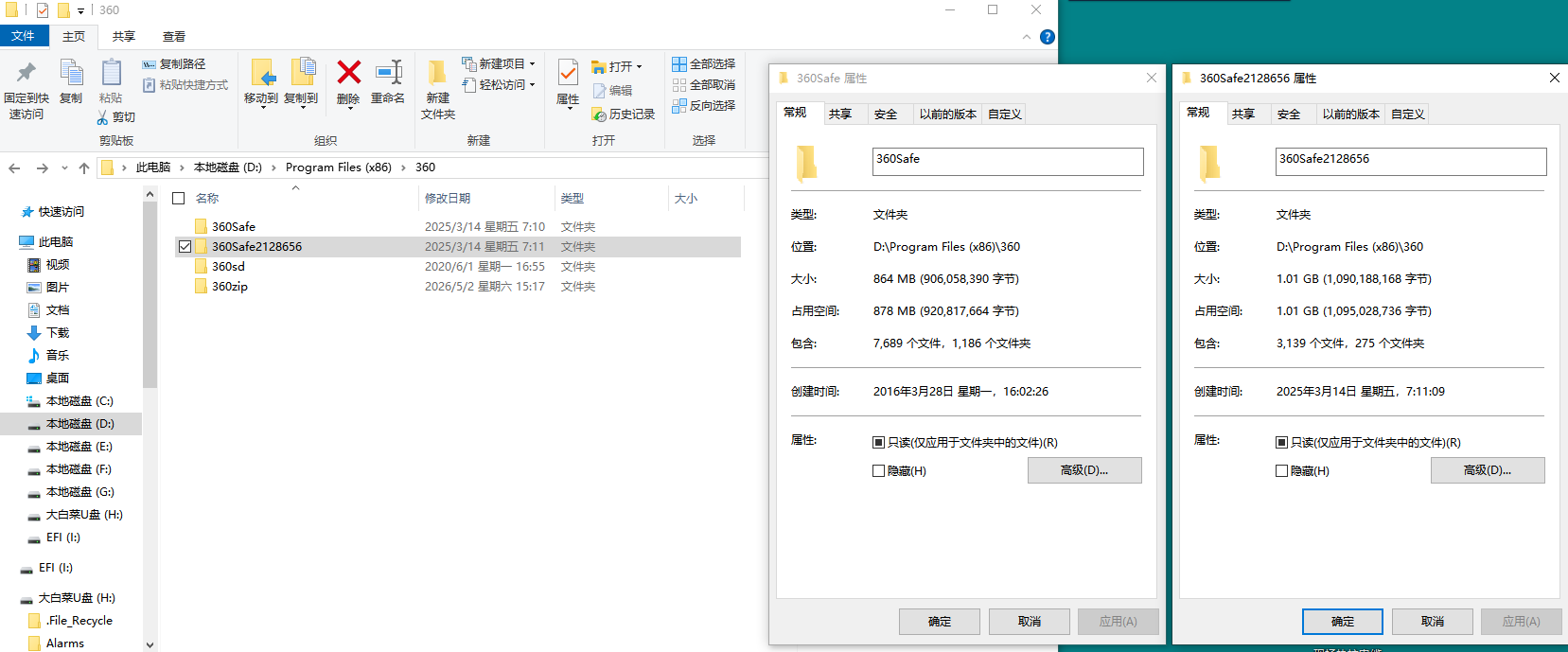This screenshot has height=652, width=1568.
Task: Open History (历史记录) in ribbon
Action: click(x=624, y=115)
